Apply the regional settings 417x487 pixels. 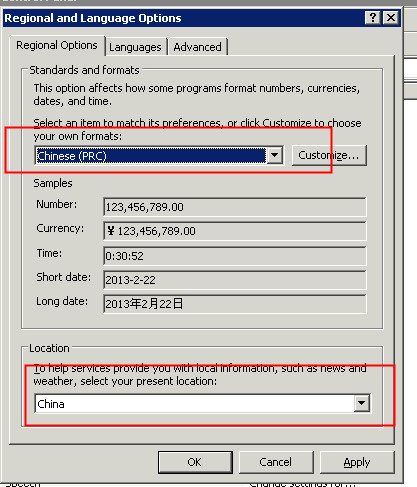357,462
